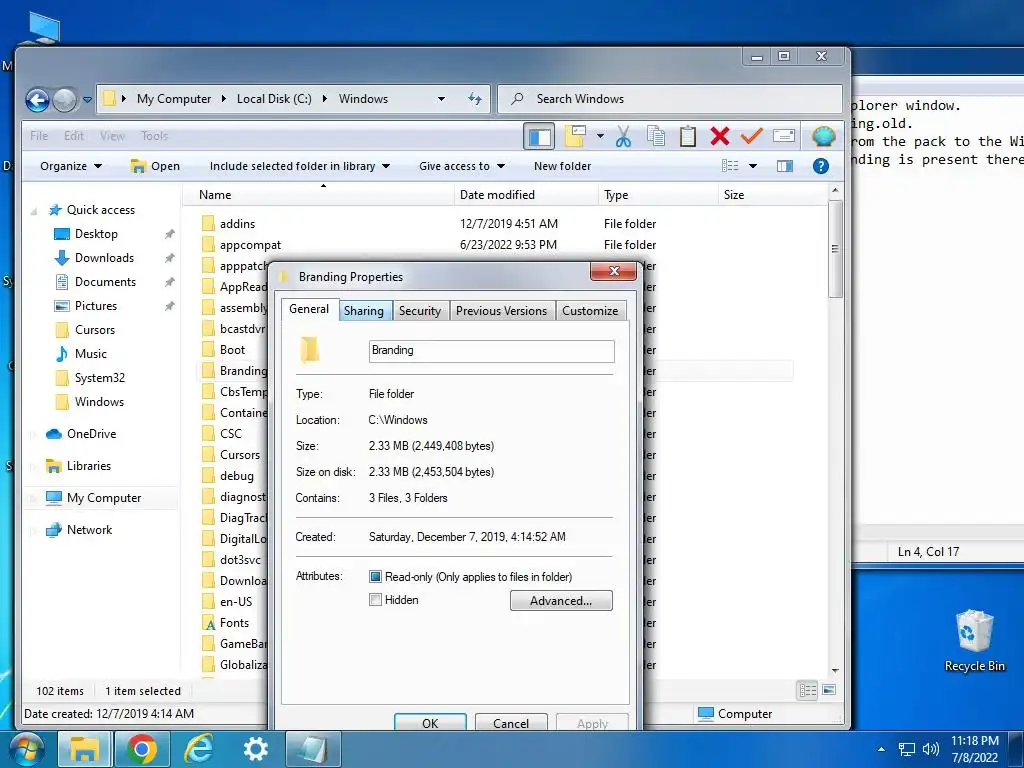Click the network icon in system tray
Screen dimensions: 1024x768
coord(906,749)
